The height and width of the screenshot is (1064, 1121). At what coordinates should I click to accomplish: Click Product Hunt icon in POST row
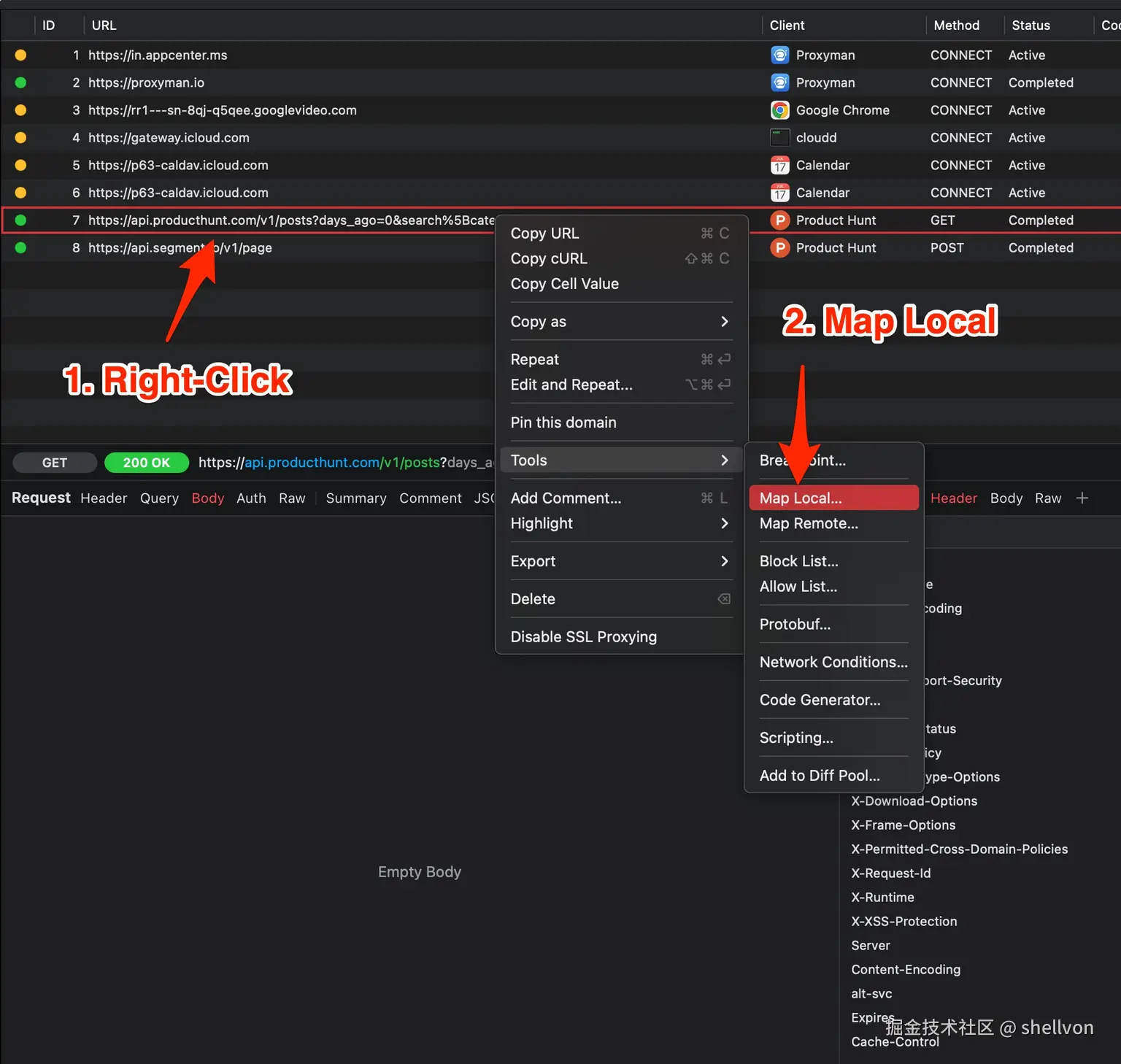tap(780, 248)
